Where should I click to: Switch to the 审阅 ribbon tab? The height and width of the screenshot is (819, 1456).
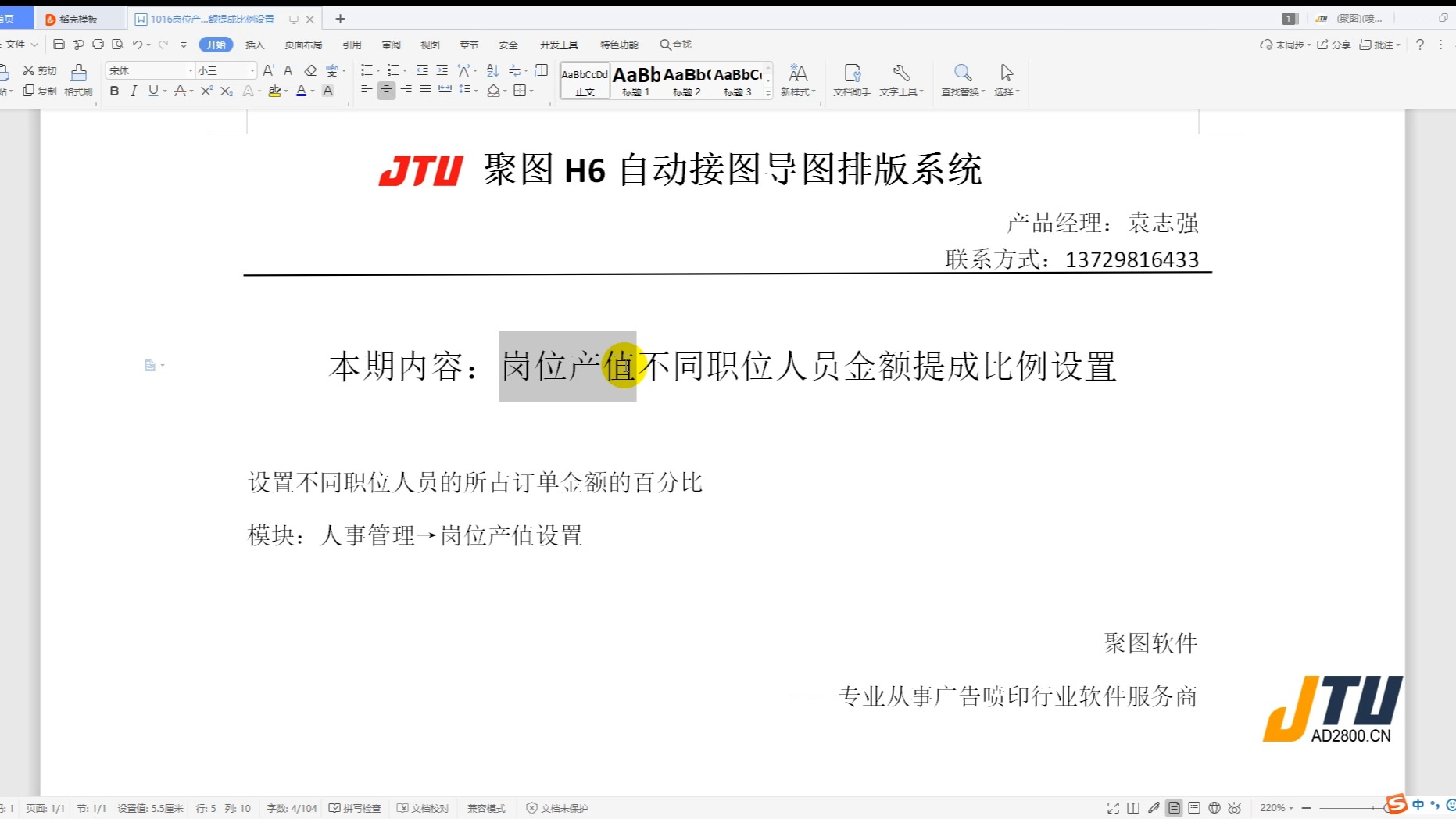click(391, 45)
